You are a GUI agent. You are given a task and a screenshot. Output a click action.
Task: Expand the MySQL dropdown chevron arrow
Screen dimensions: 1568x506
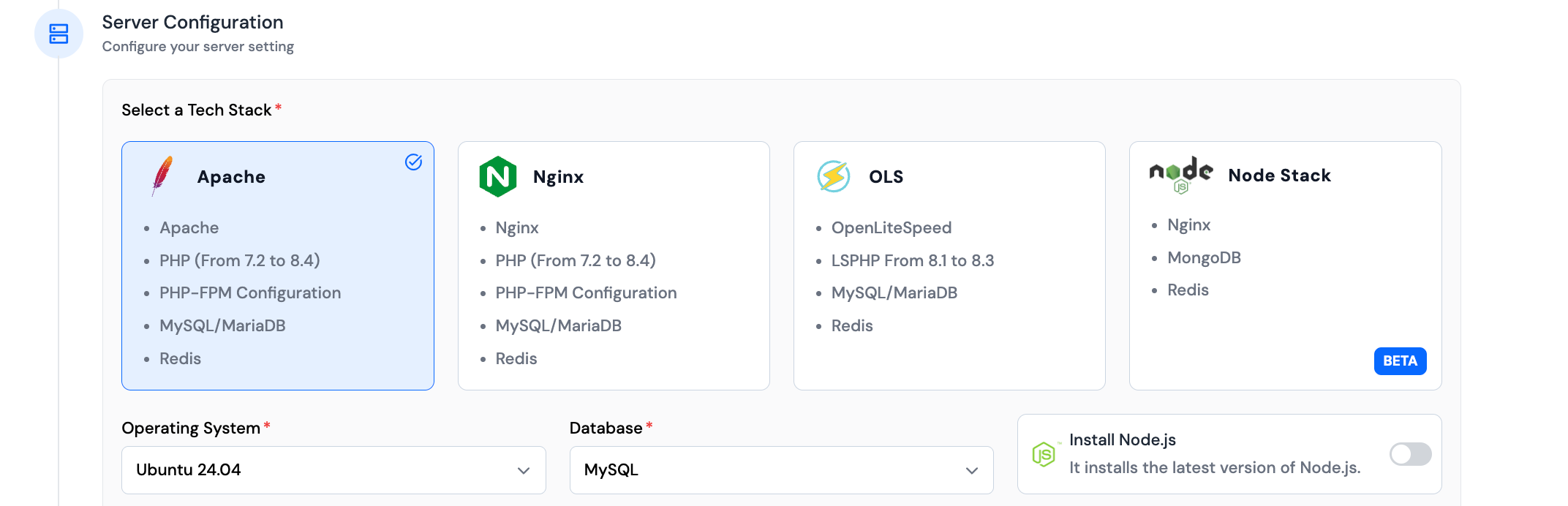tap(971, 470)
